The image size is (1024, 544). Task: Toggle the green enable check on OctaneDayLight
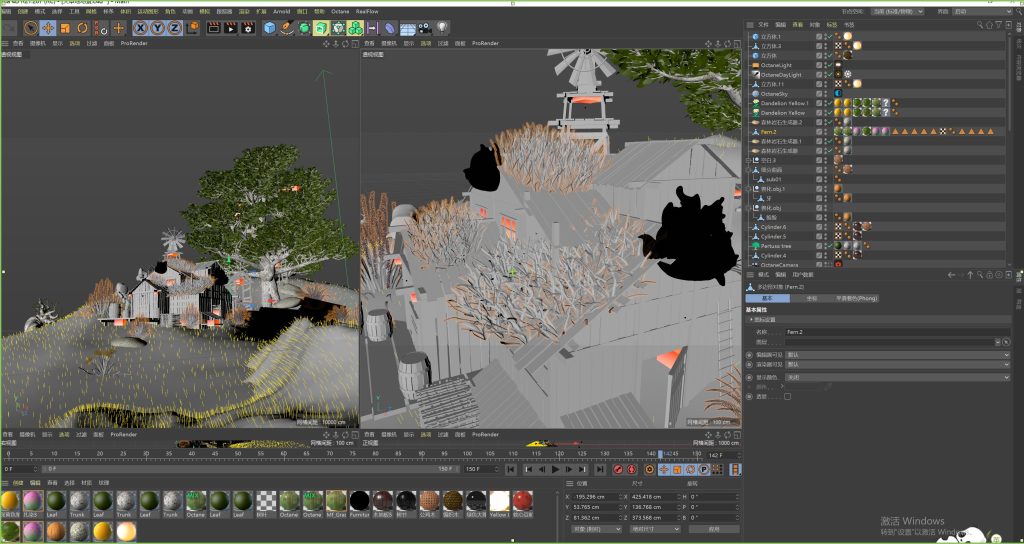830,74
